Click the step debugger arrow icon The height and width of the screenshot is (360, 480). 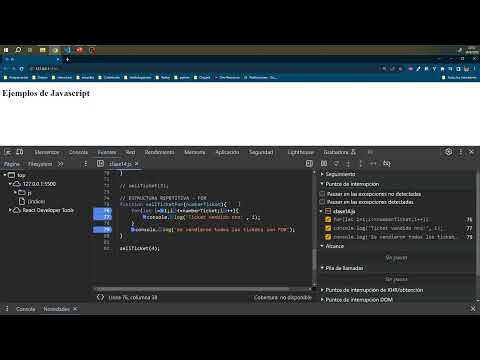coord(373,164)
